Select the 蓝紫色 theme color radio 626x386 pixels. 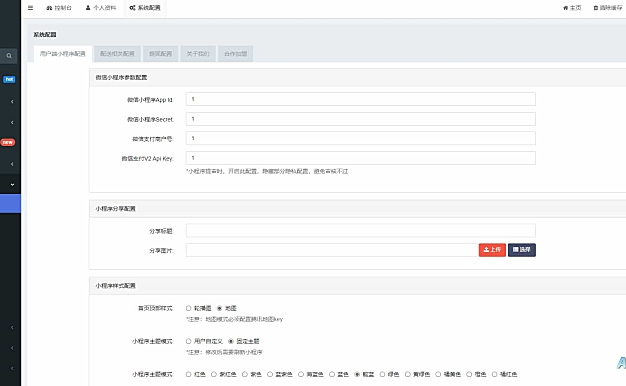270,374
